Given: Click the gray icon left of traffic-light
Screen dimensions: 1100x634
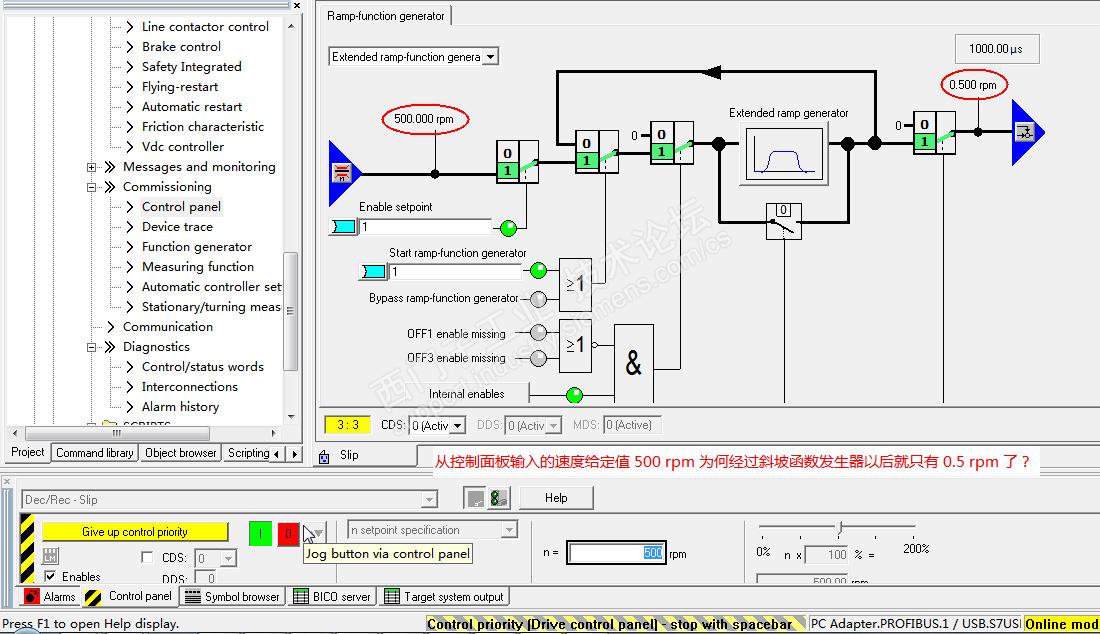Looking at the screenshot, I should pyautogui.click(x=475, y=498).
